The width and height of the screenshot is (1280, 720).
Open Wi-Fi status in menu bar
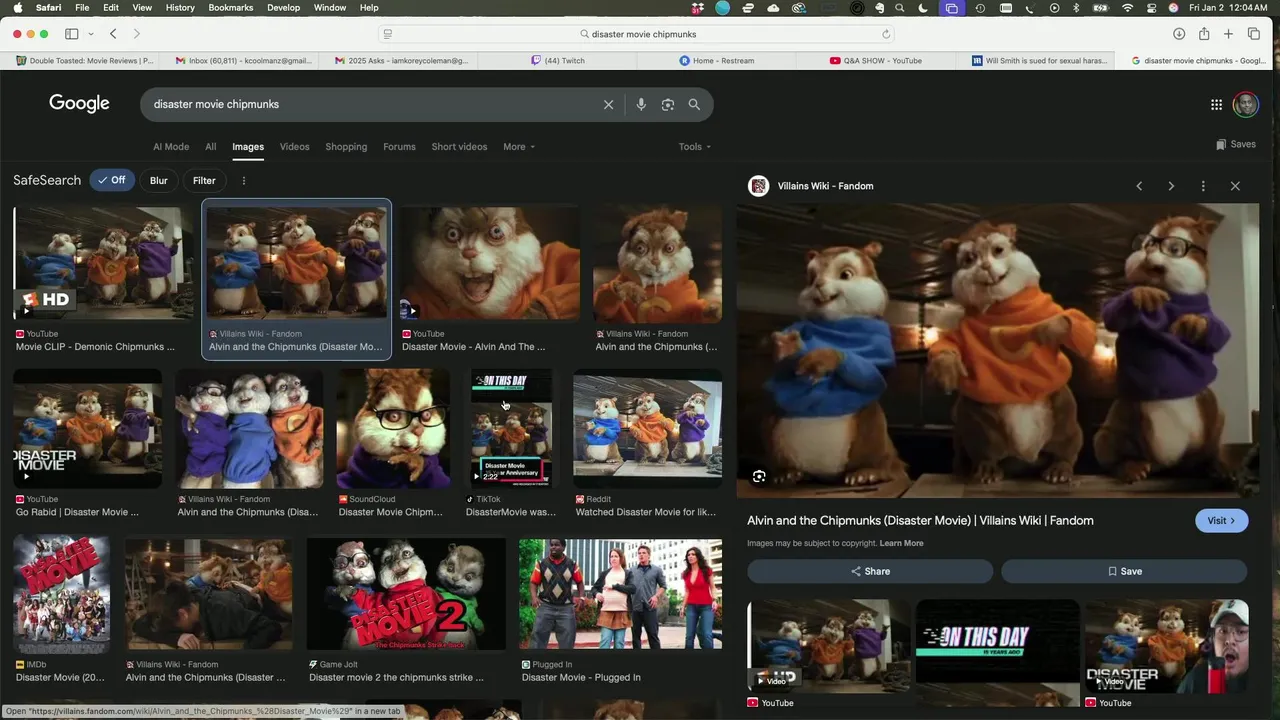tap(1128, 8)
